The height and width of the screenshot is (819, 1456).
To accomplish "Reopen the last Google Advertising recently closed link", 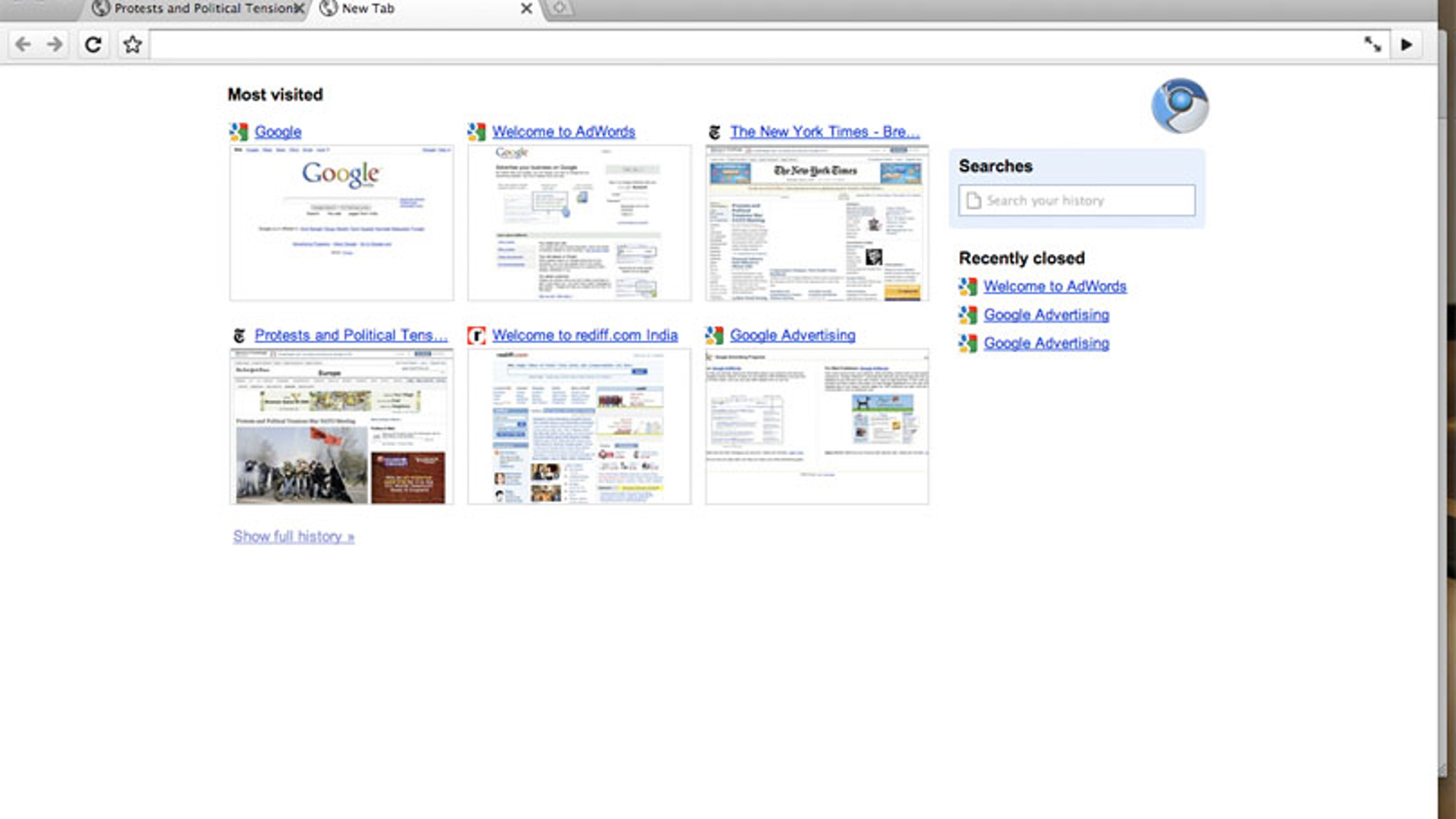I will click(1046, 343).
